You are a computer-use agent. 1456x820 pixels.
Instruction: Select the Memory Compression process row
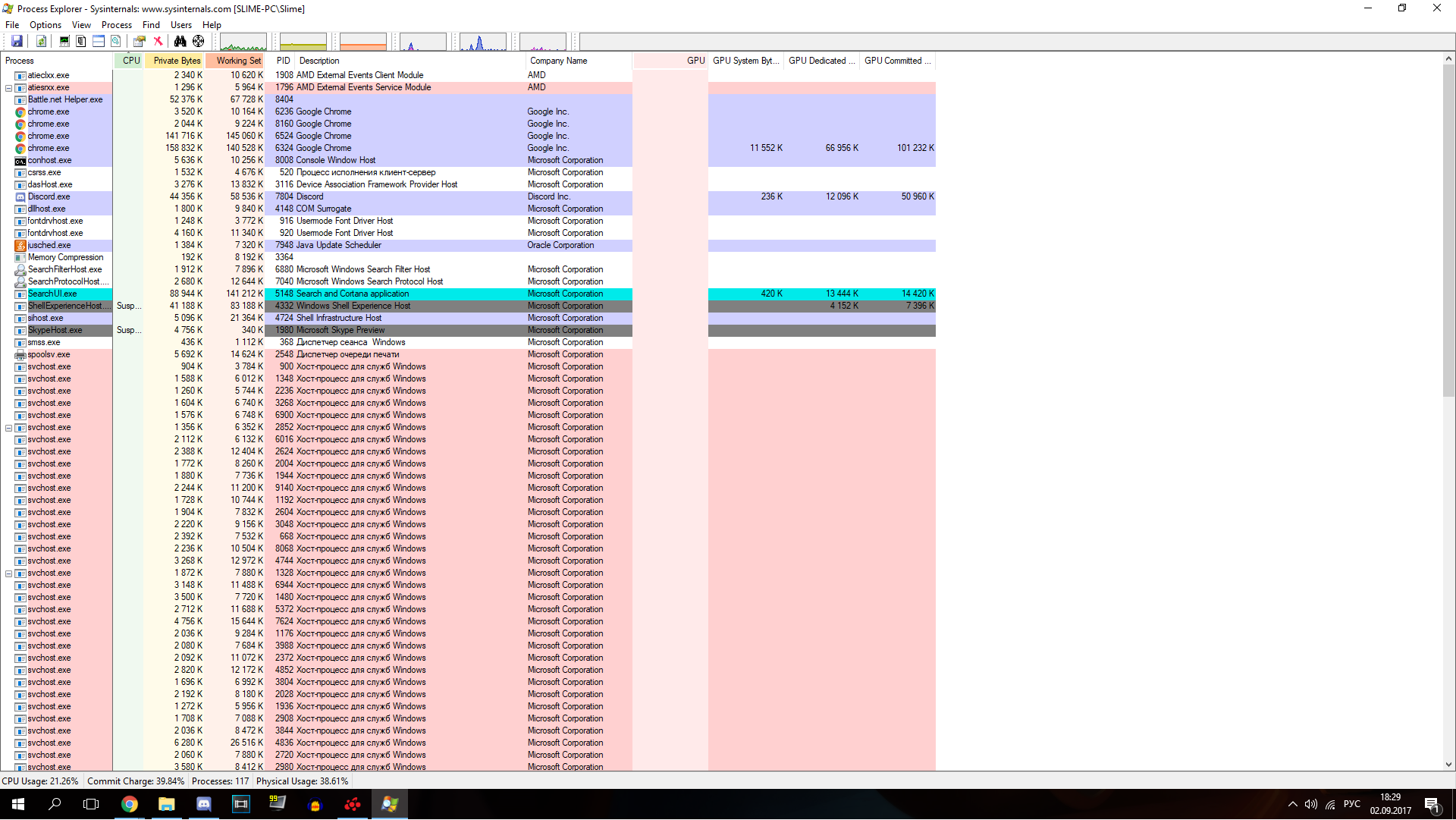pos(468,257)
